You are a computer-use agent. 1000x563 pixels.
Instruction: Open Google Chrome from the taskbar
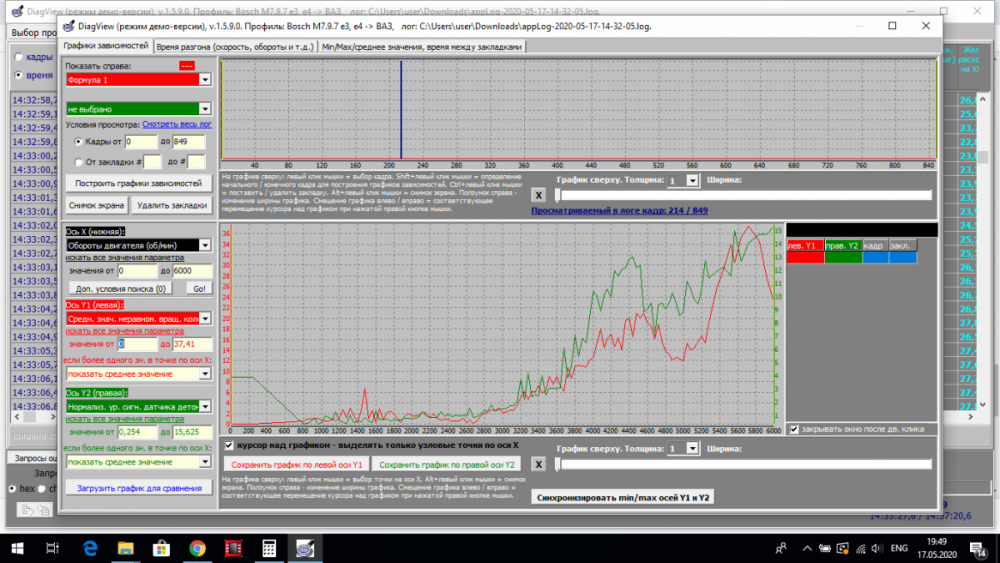pos(197,548)
